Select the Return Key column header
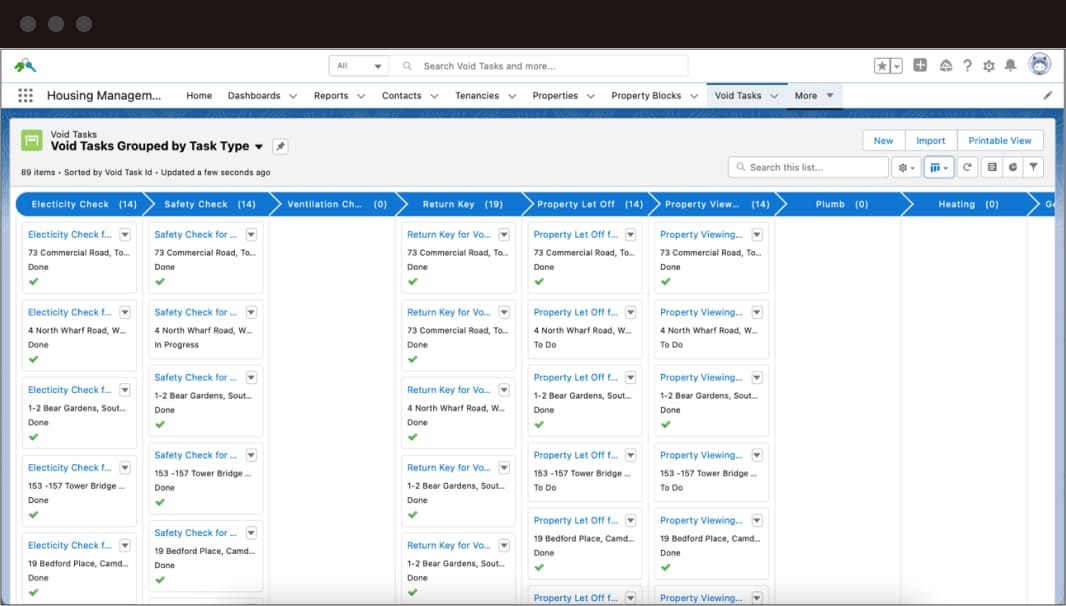The height and width of the screenshot is (606, 1066). click(x=462, y=204)
